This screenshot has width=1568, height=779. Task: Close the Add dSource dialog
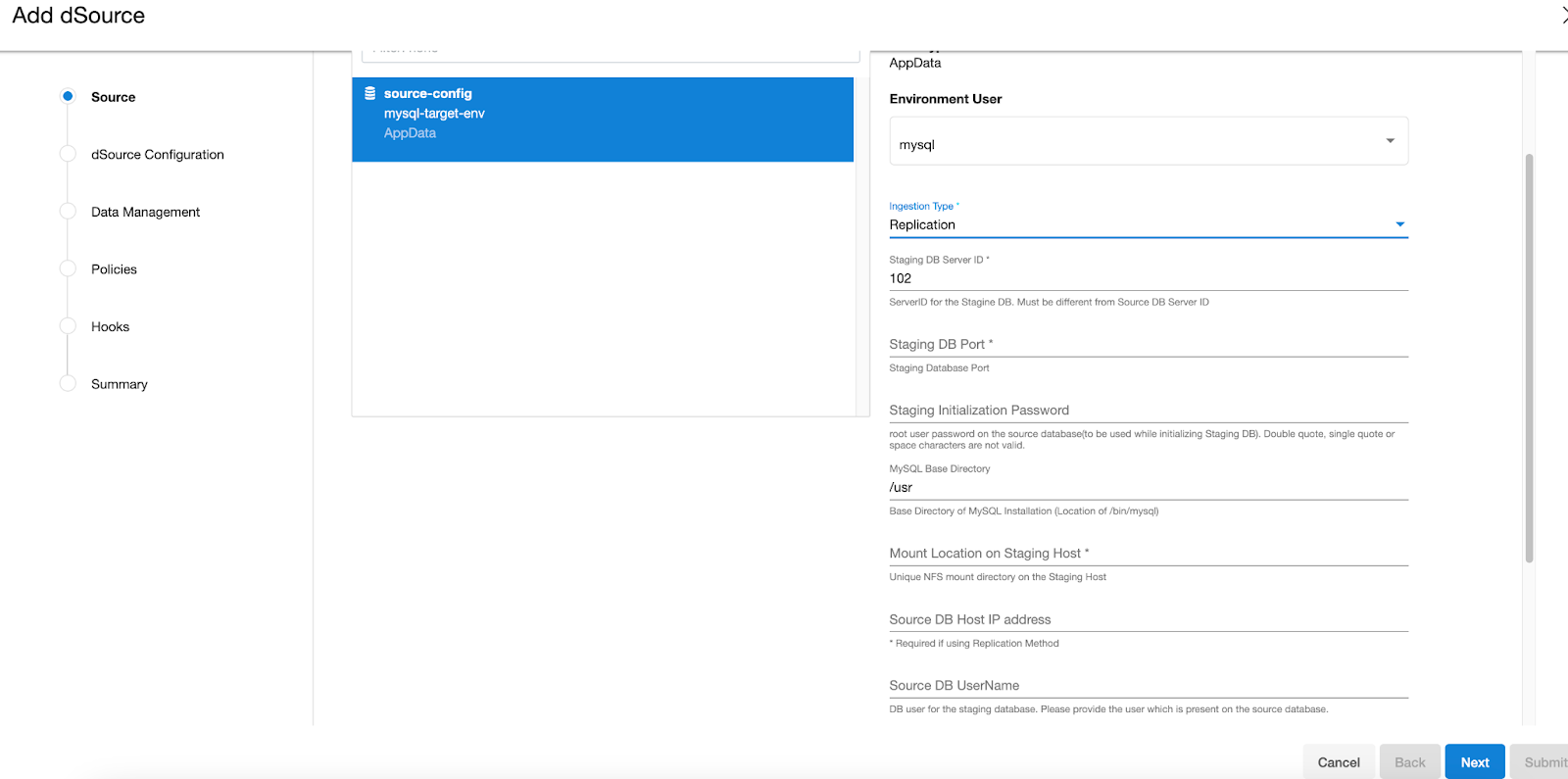coord(1562,15)
